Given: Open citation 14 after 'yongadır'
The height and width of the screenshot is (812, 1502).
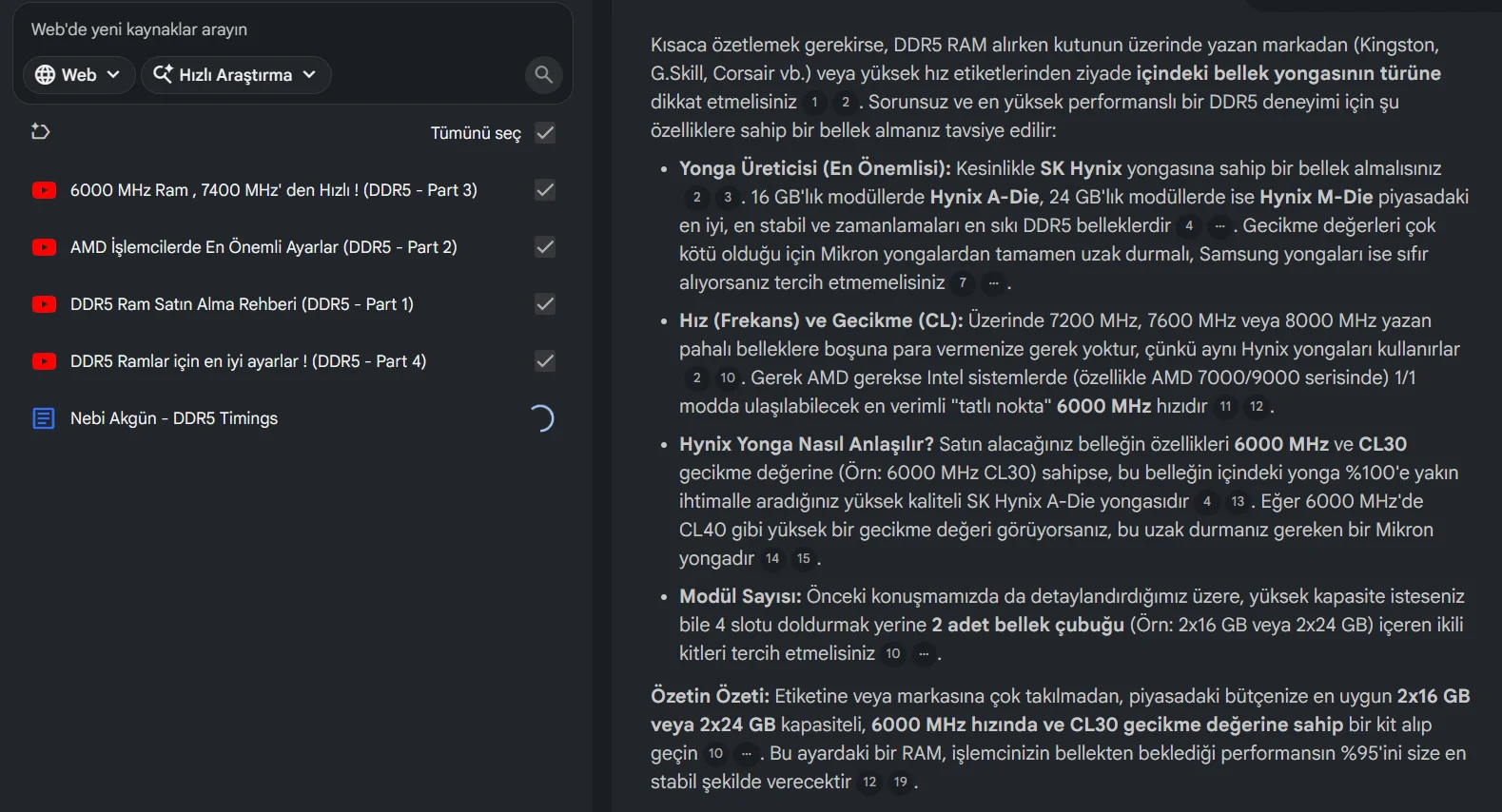Looking at the screenshot, I should [x=772, y=559].
